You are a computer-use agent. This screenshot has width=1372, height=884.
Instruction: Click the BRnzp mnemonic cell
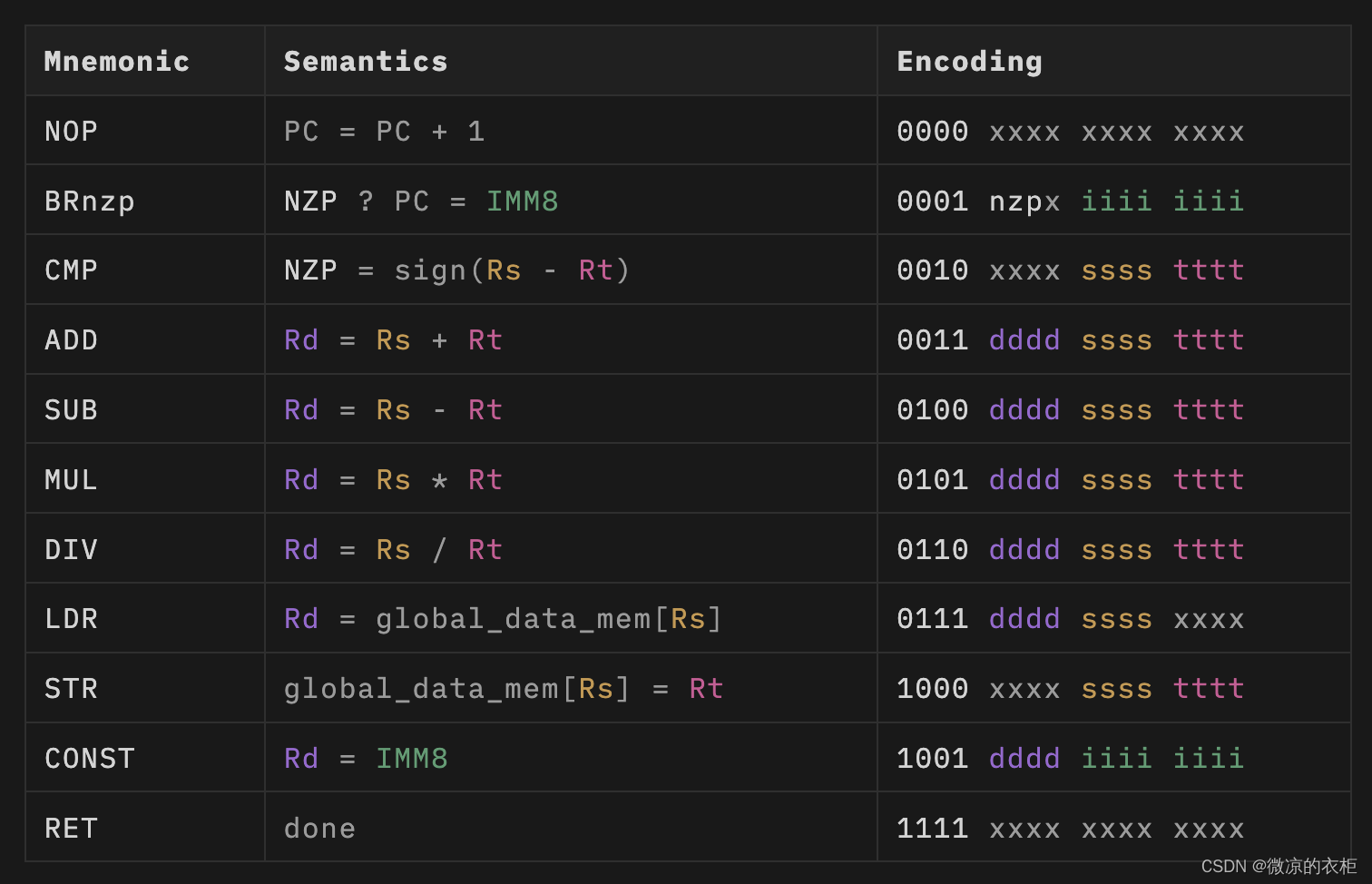(90, 201)
